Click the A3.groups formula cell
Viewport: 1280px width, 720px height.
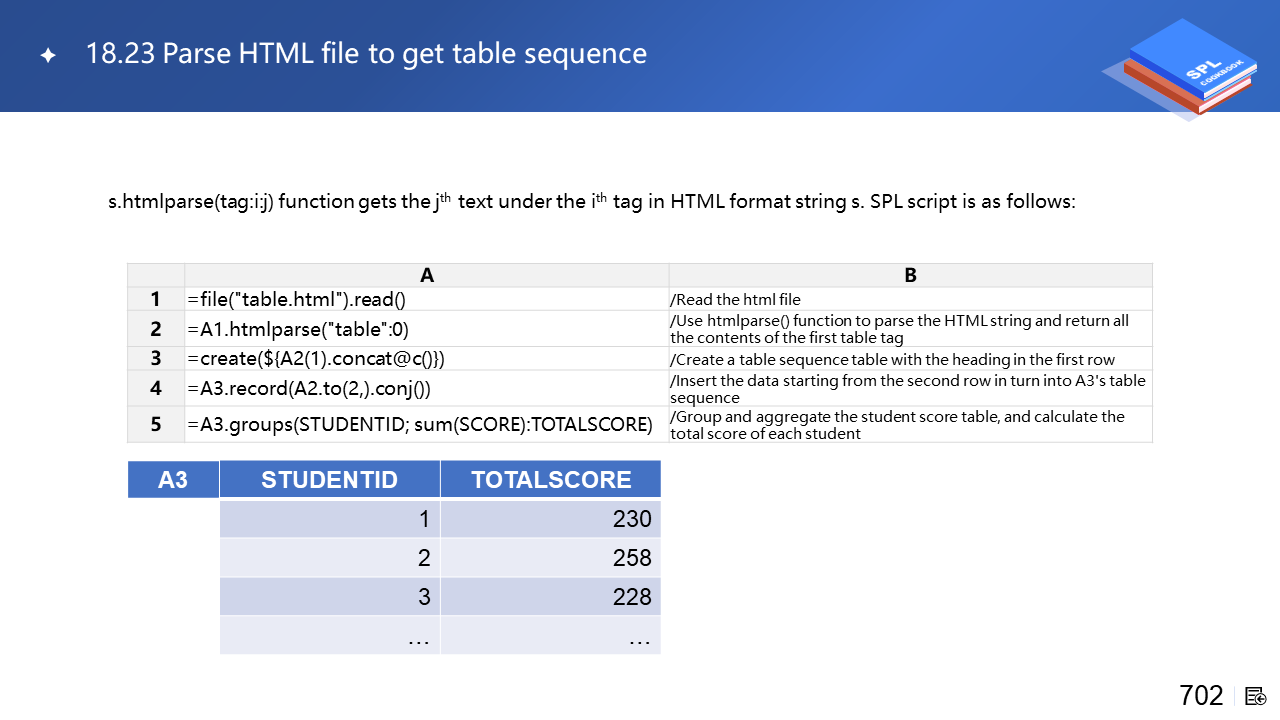pyautogui.click(x=420, y=424)
